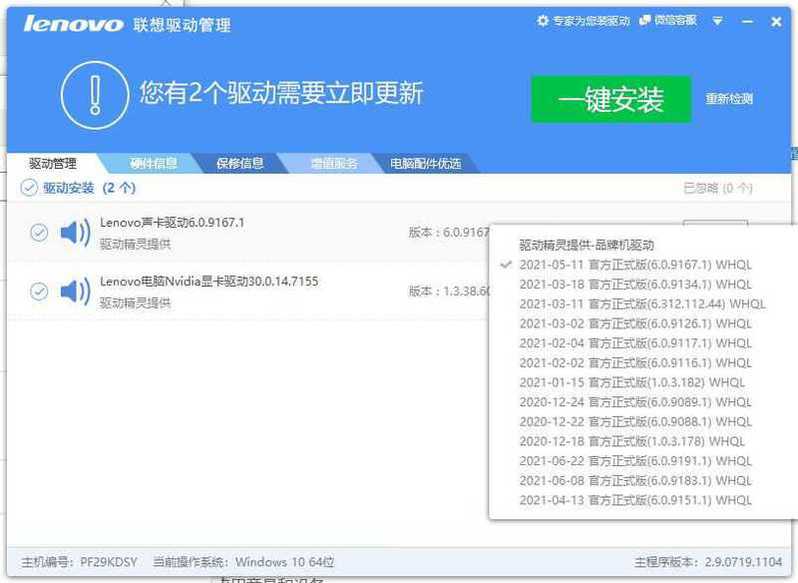Switch to the 驱动管理 tab
The width and height of the screenshot is (798, 583).
tap(52, 163)
